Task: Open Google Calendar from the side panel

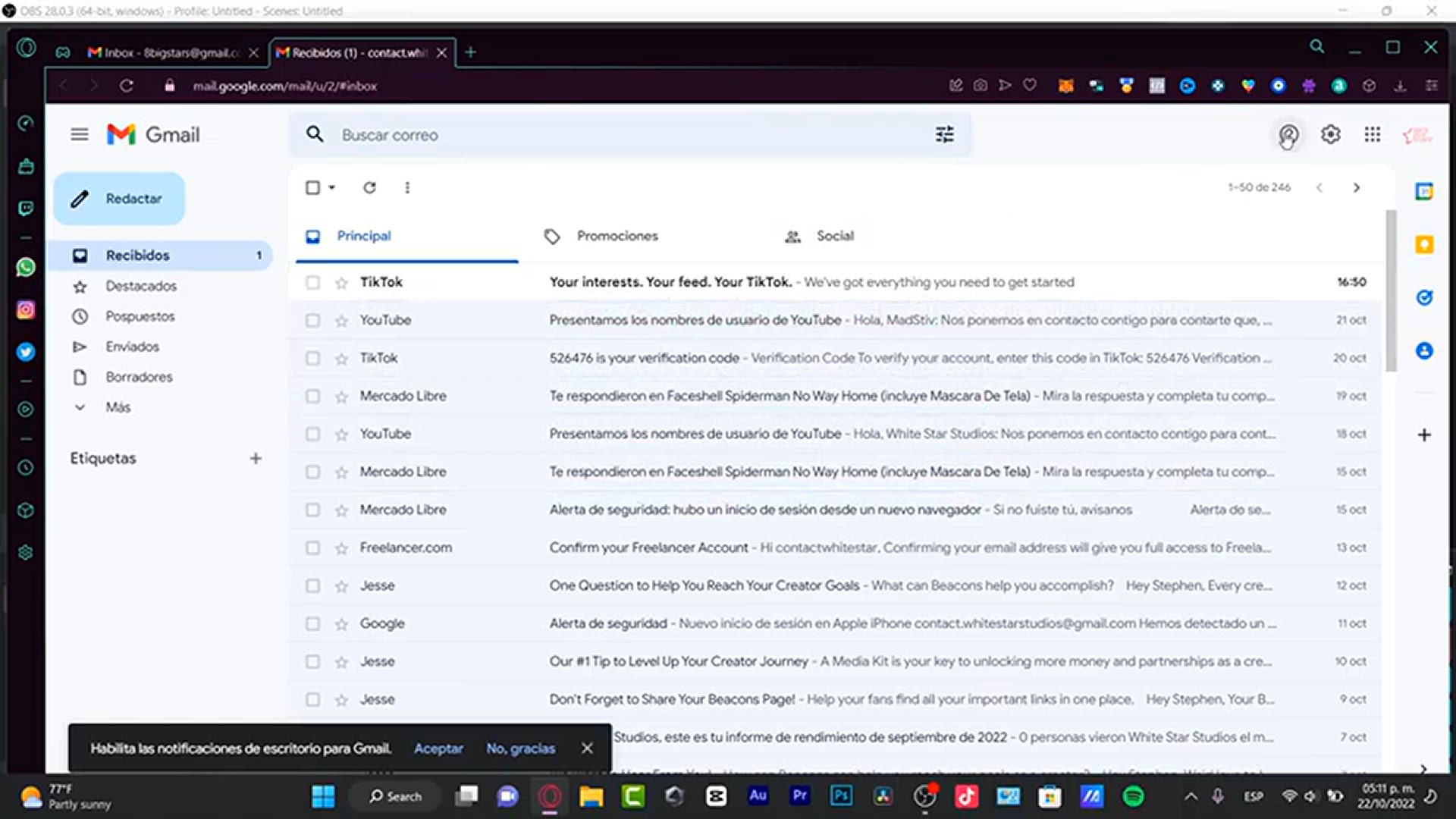Action: [x=1424, y=191]
